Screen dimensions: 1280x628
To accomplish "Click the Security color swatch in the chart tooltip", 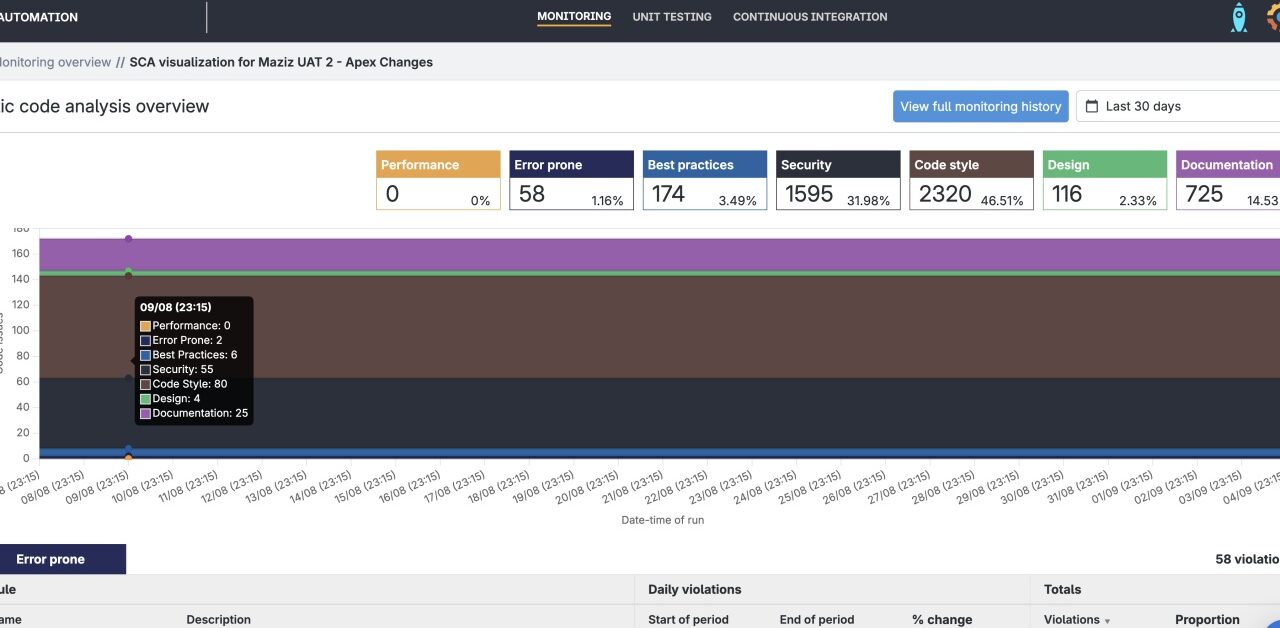I will pos(145,369).
